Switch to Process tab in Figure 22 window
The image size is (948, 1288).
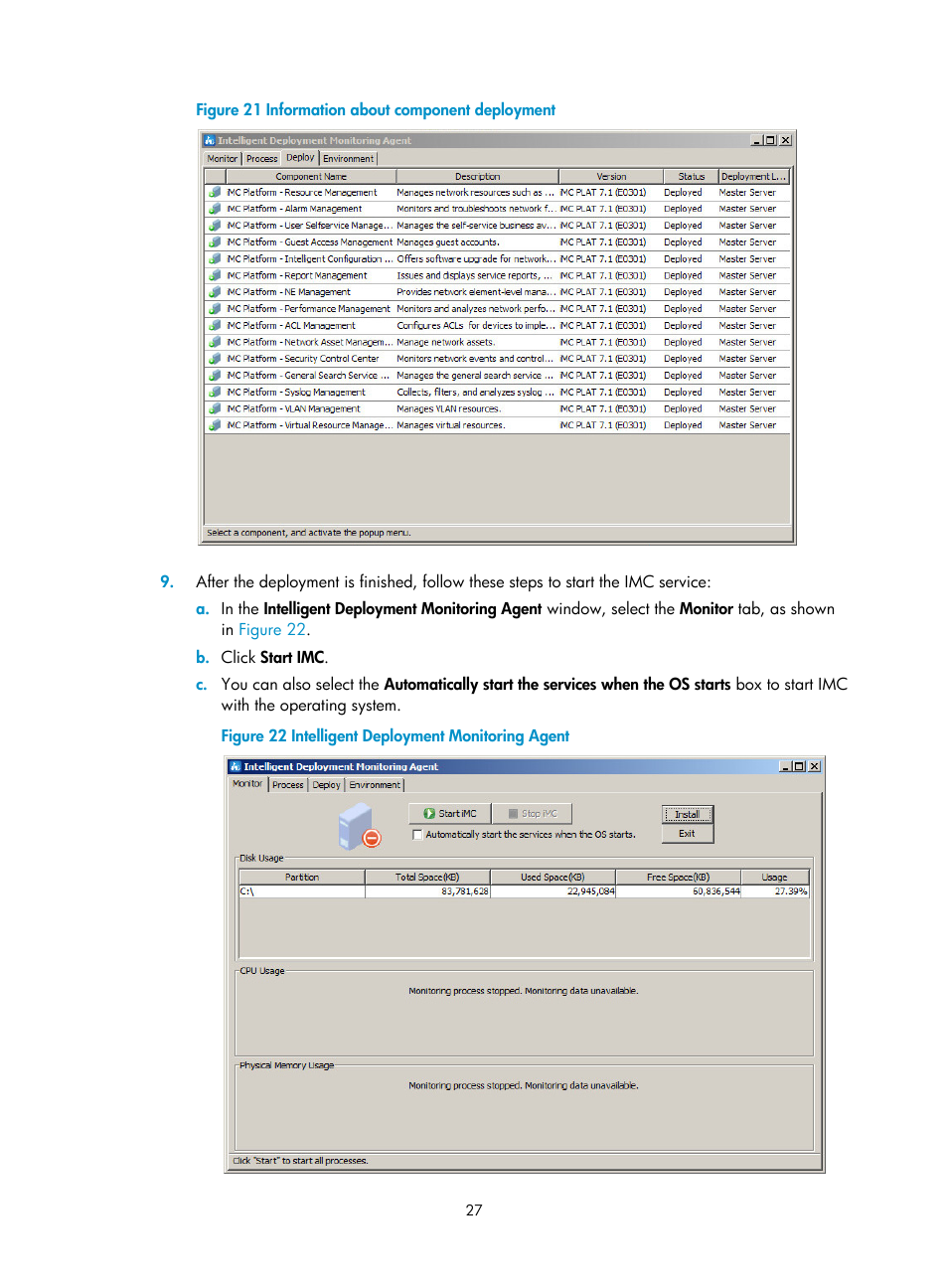(288, 784)
